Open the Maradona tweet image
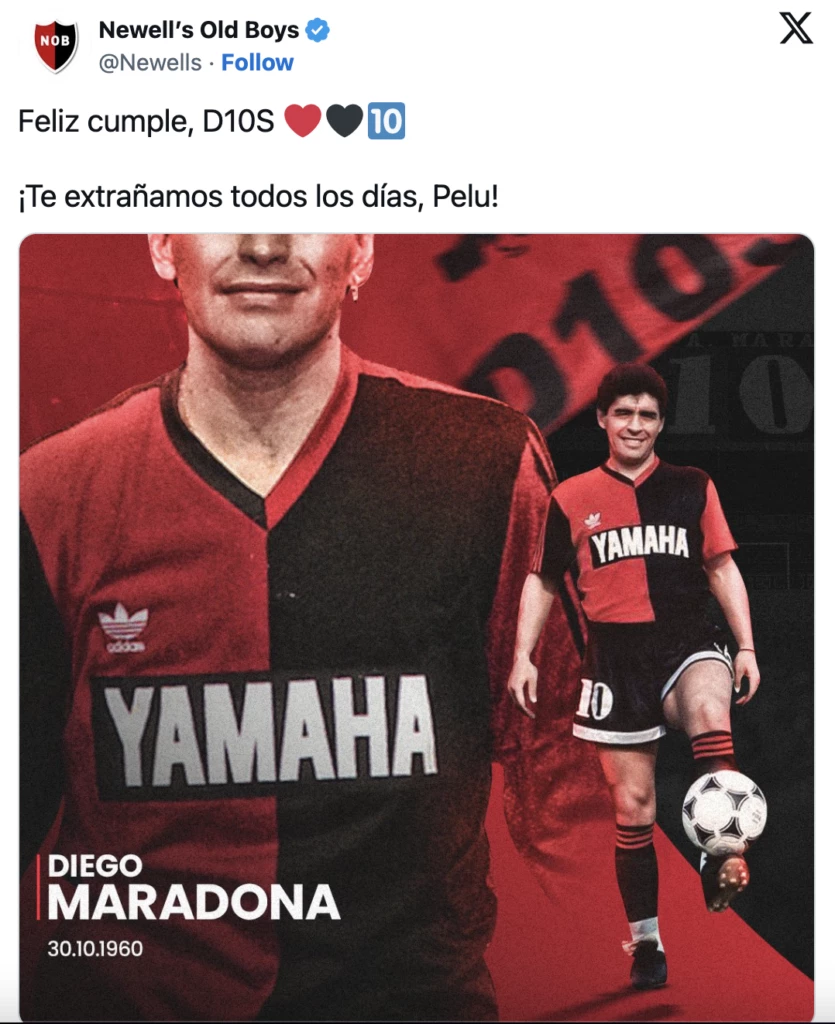 pyautogui.click(x=417, y=627)
